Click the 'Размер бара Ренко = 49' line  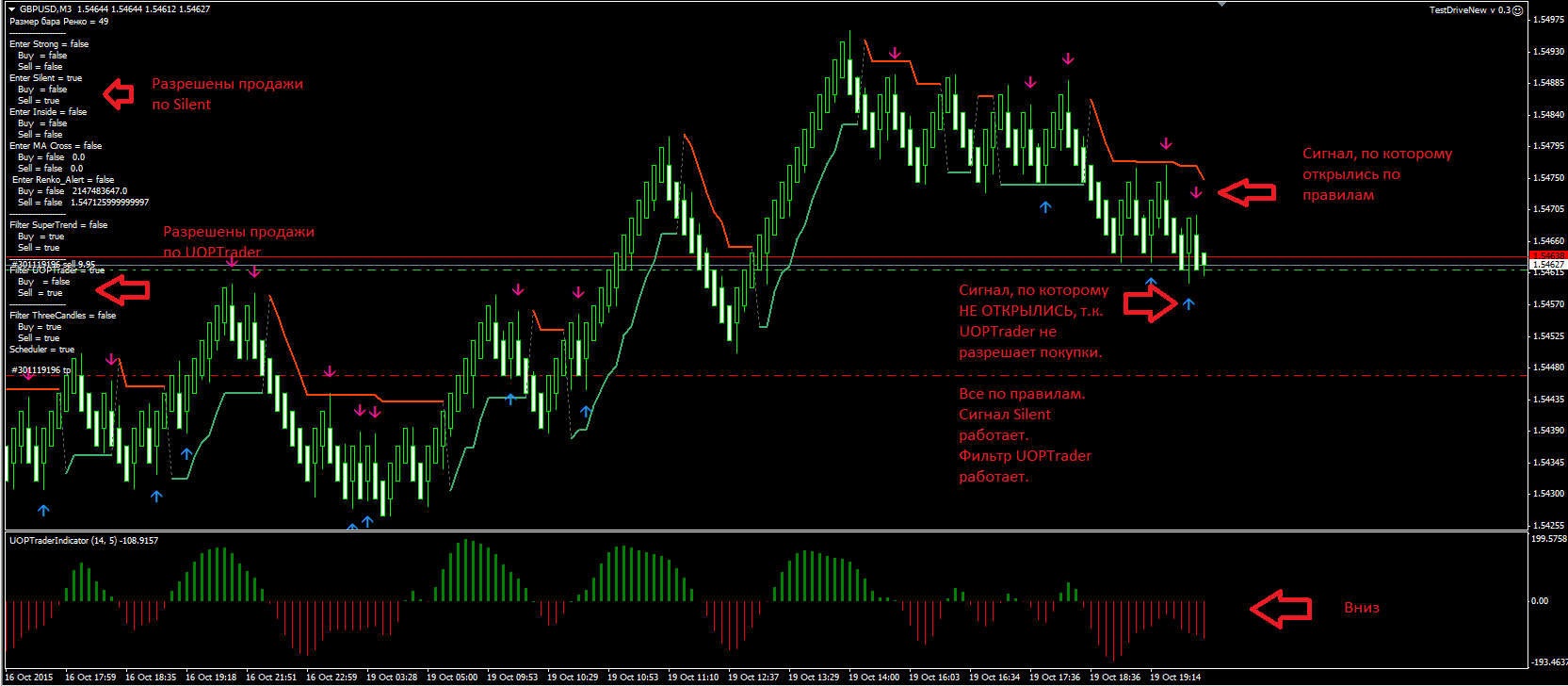[58, 21]
